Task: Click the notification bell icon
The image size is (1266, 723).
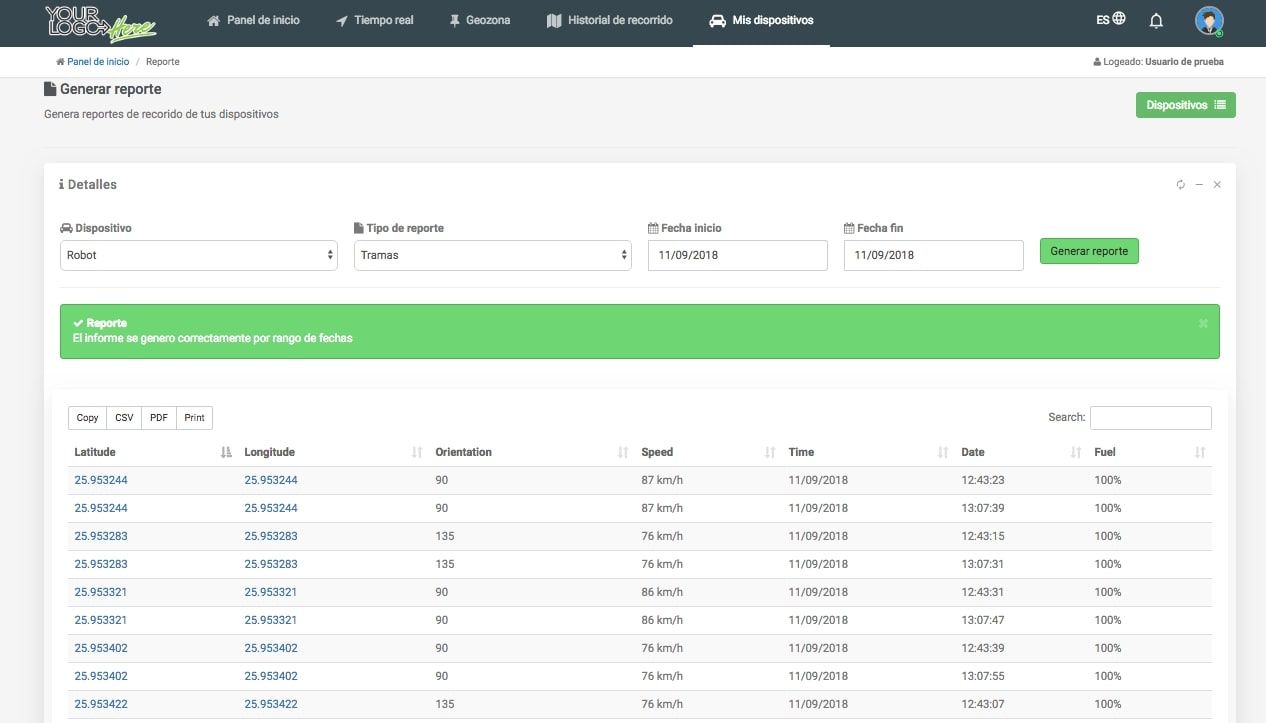Action: click(1156, 21)
